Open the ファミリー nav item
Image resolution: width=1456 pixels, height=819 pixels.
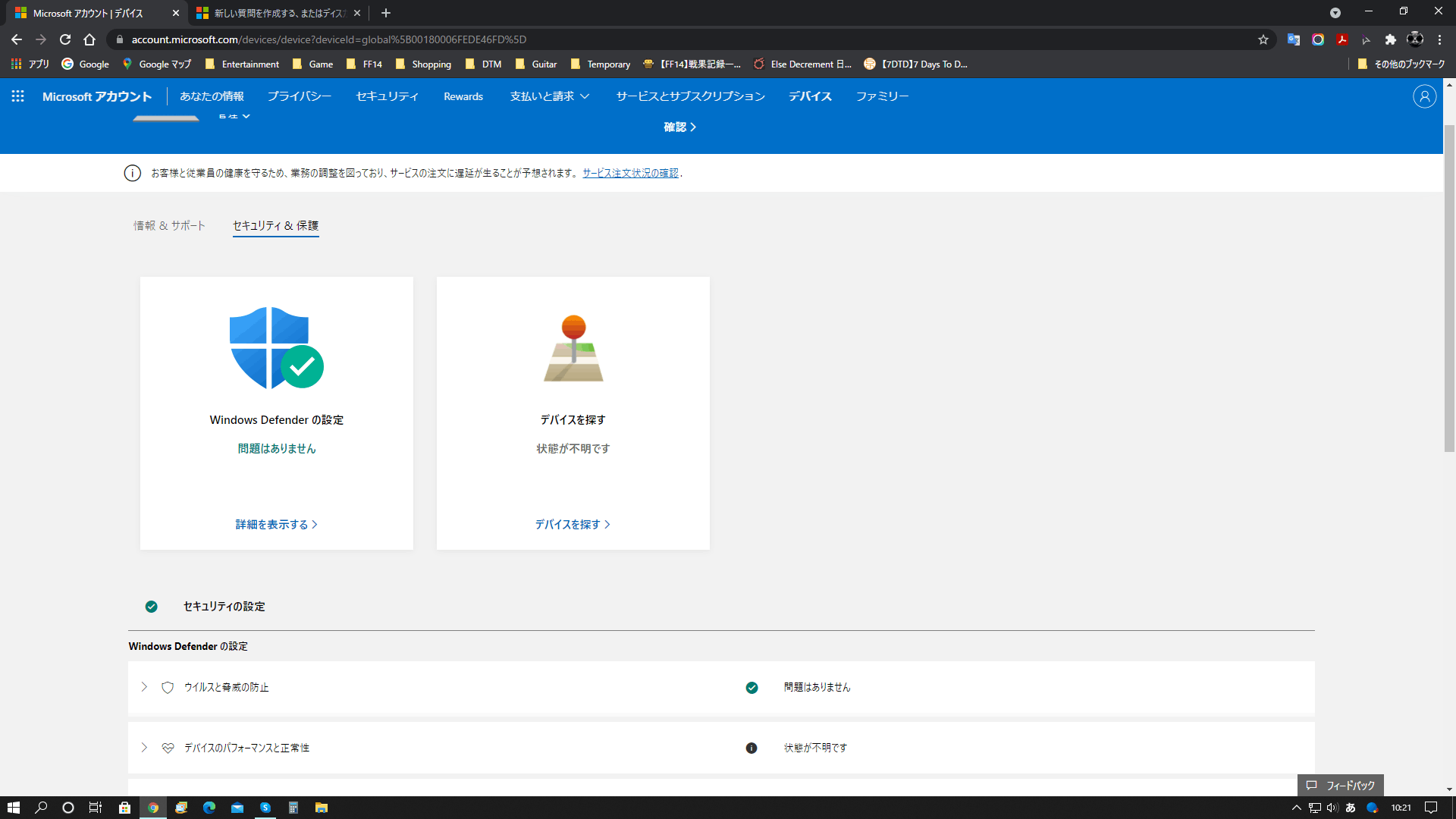coord(882,96)
